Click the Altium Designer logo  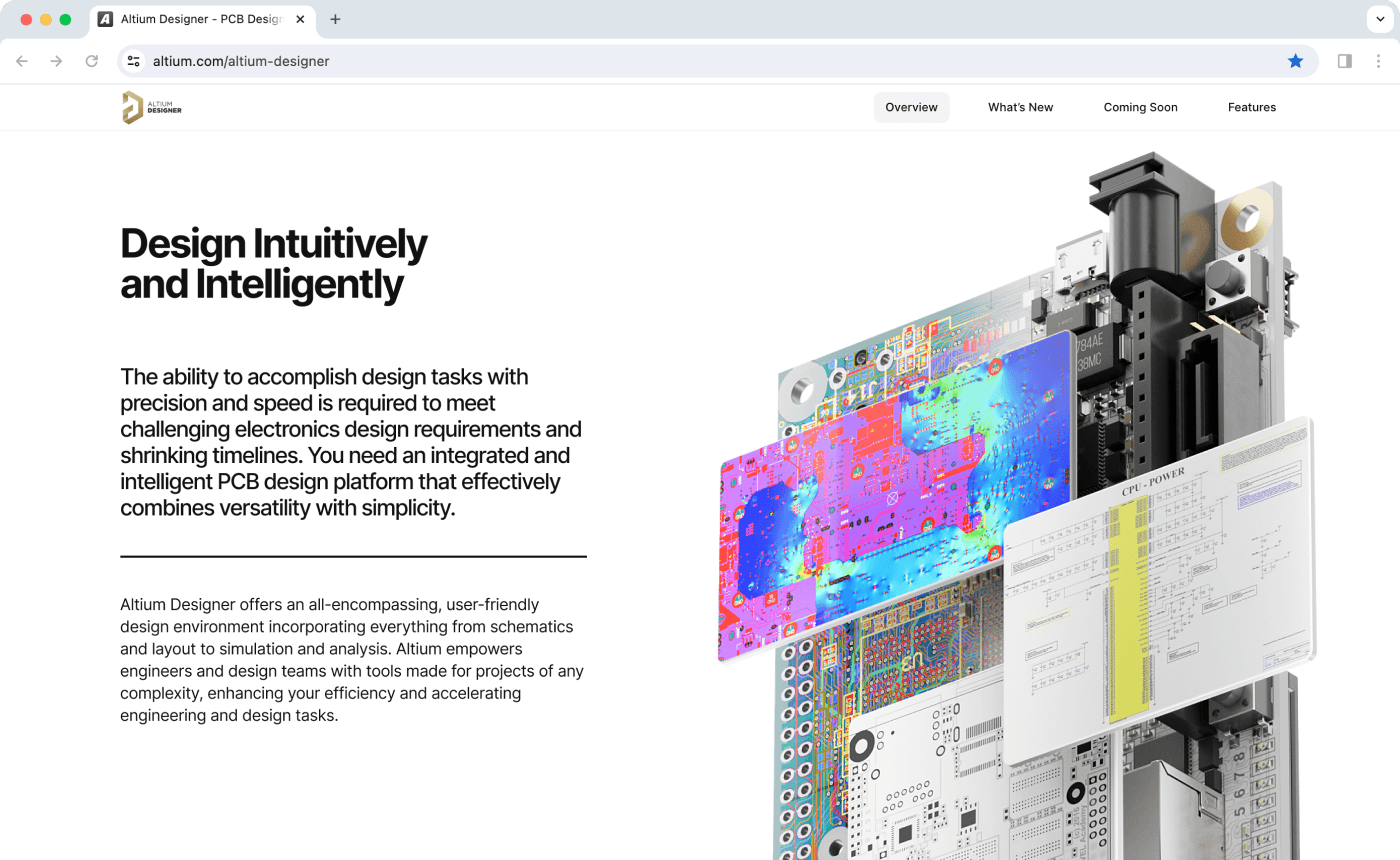point(152,107)
